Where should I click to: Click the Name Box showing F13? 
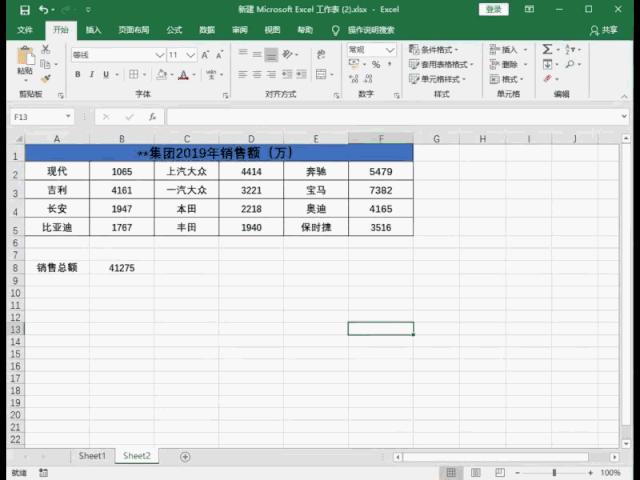(x=41, y=117)
